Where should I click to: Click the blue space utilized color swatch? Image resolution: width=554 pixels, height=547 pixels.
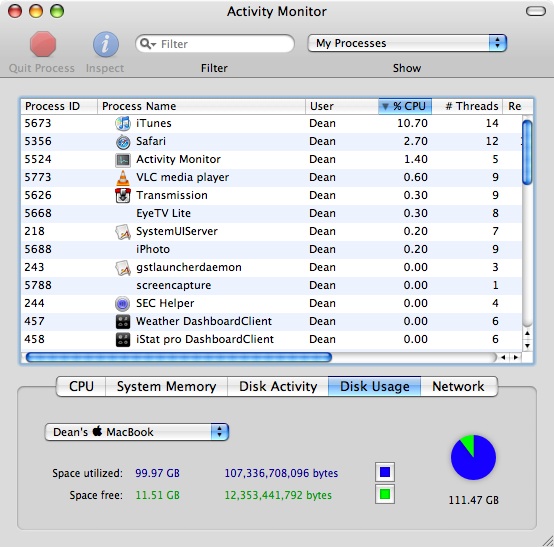(385, 472)
